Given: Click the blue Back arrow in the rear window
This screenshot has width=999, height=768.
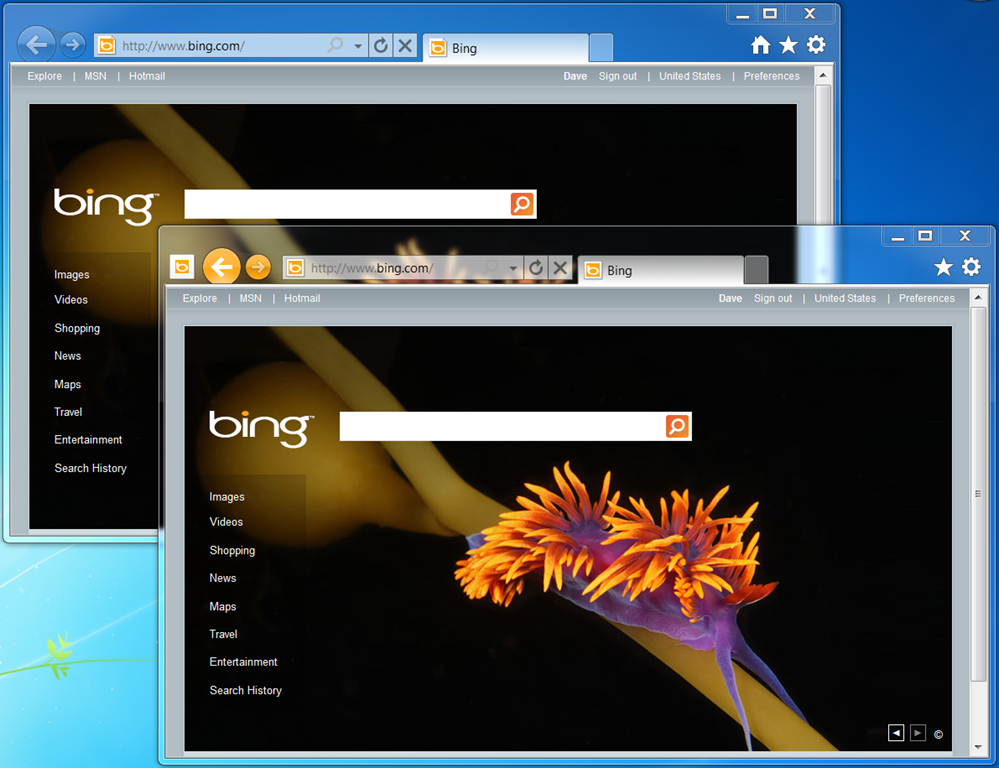Looking at the screenshot, I should (x=36, y=44).
